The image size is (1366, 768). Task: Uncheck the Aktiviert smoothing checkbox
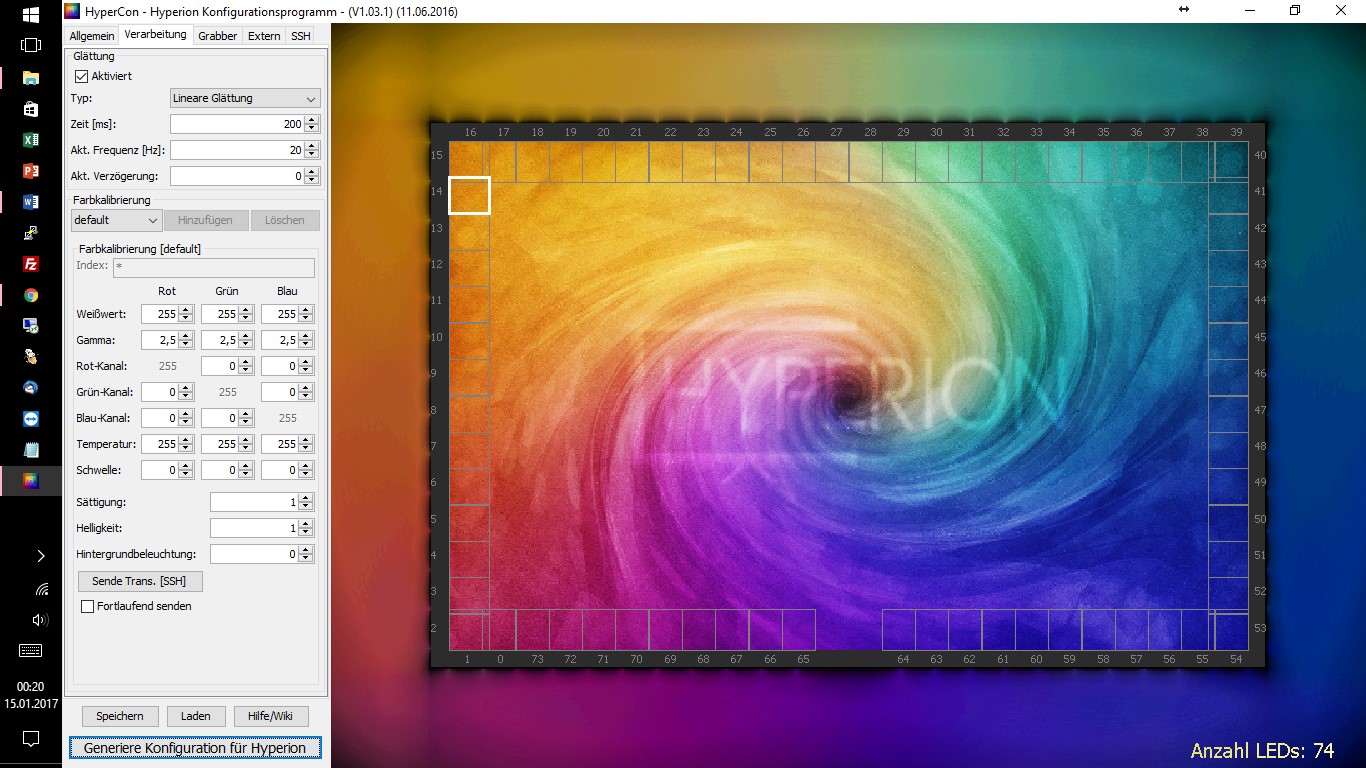click(x=82, y=76)
